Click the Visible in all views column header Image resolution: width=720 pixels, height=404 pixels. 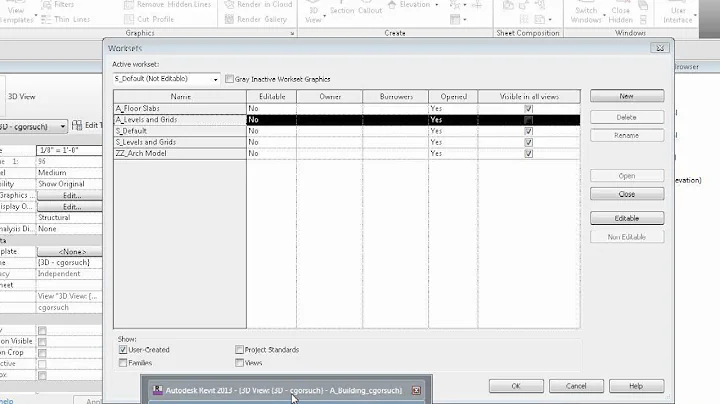[529, 96]
